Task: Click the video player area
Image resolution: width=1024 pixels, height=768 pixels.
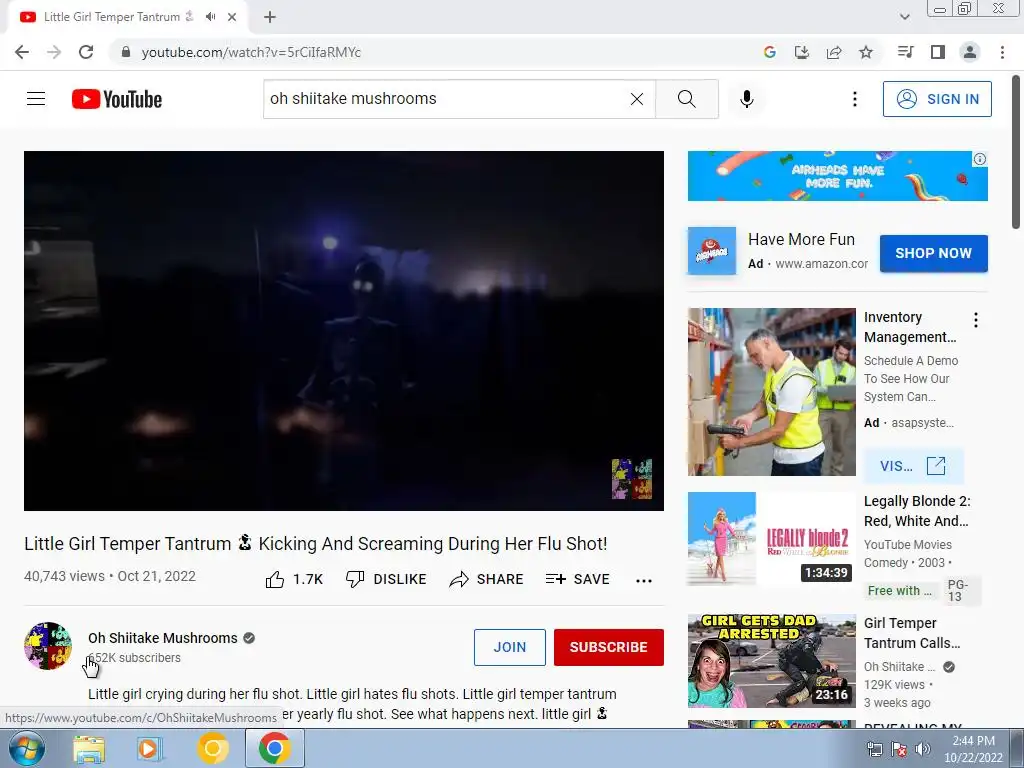Action: (344, 330)
